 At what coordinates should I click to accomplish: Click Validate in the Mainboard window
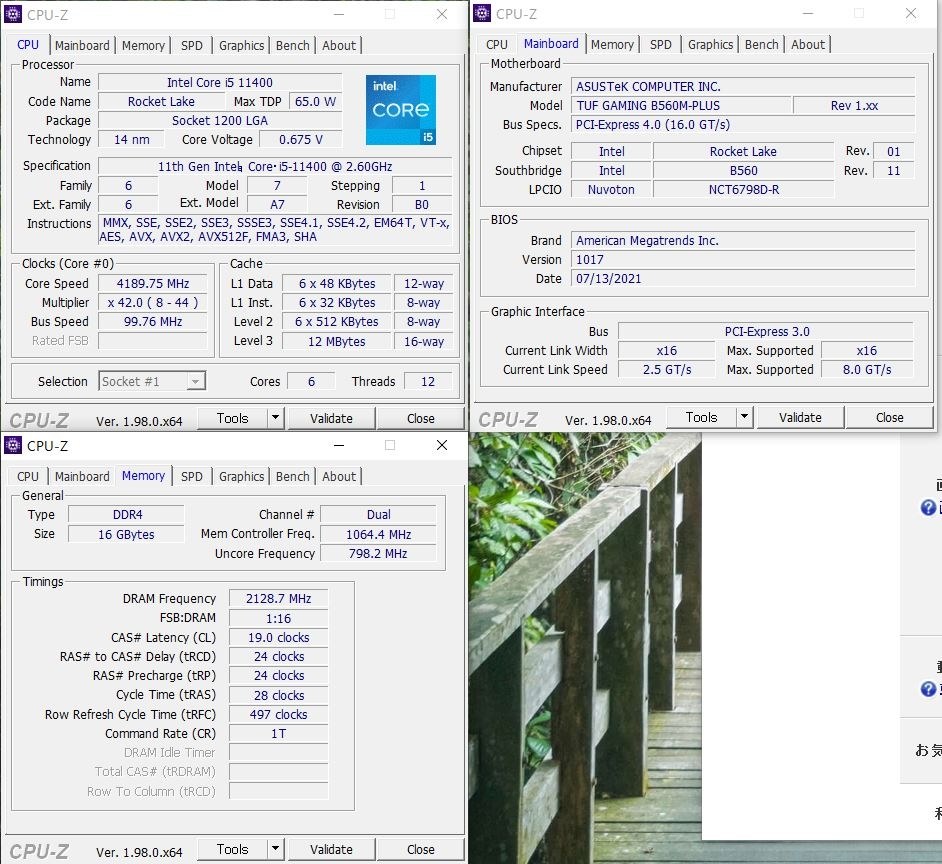800,417
